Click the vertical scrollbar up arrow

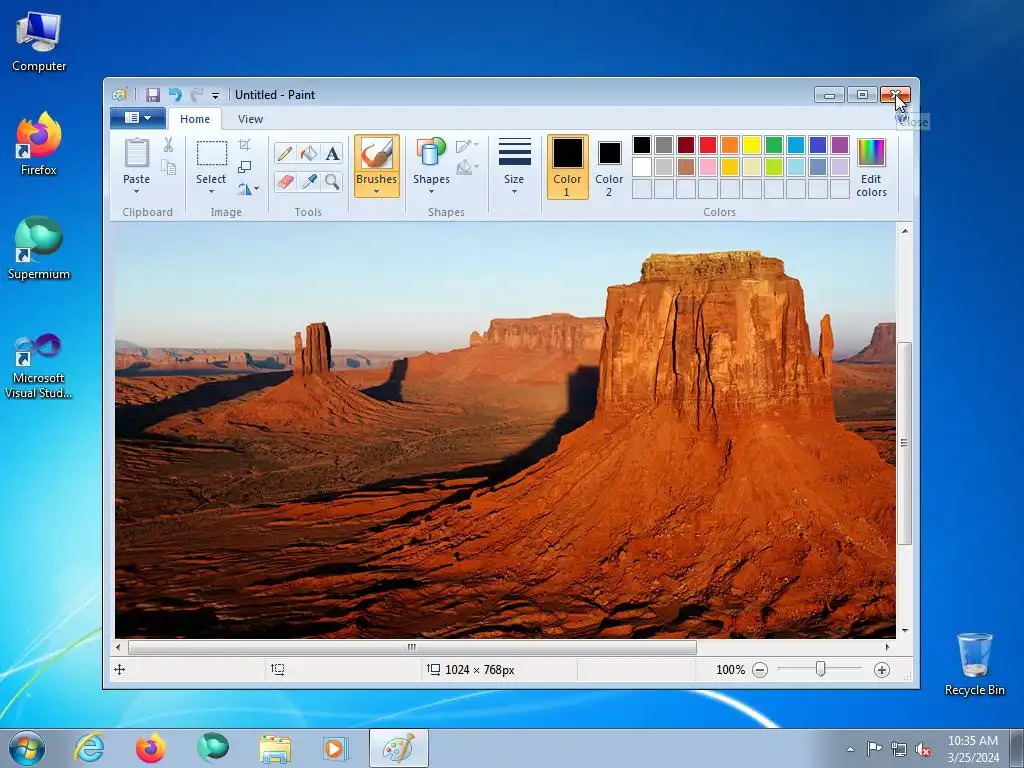click(904, 231)
